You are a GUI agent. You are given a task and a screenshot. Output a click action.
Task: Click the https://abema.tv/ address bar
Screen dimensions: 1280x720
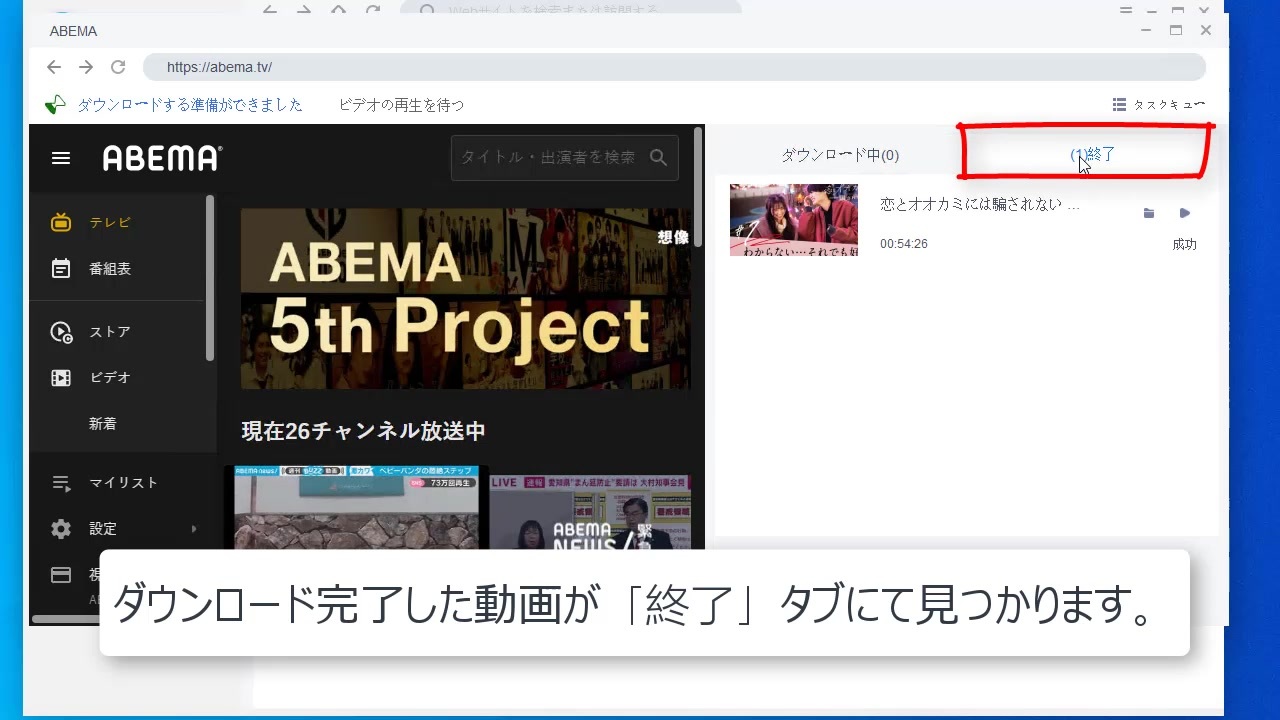(674, 67)
